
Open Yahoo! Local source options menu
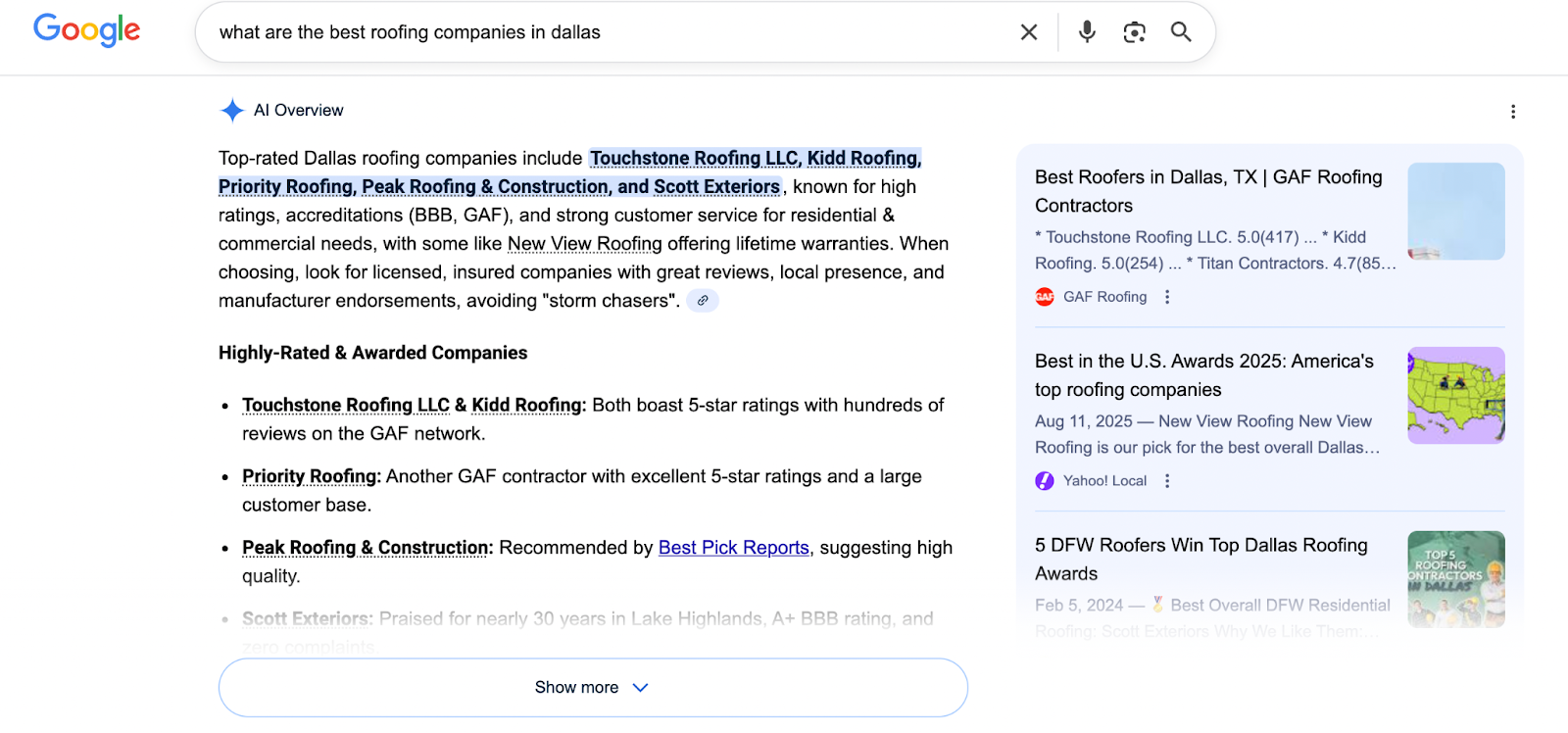click(x=1167, y=481)
